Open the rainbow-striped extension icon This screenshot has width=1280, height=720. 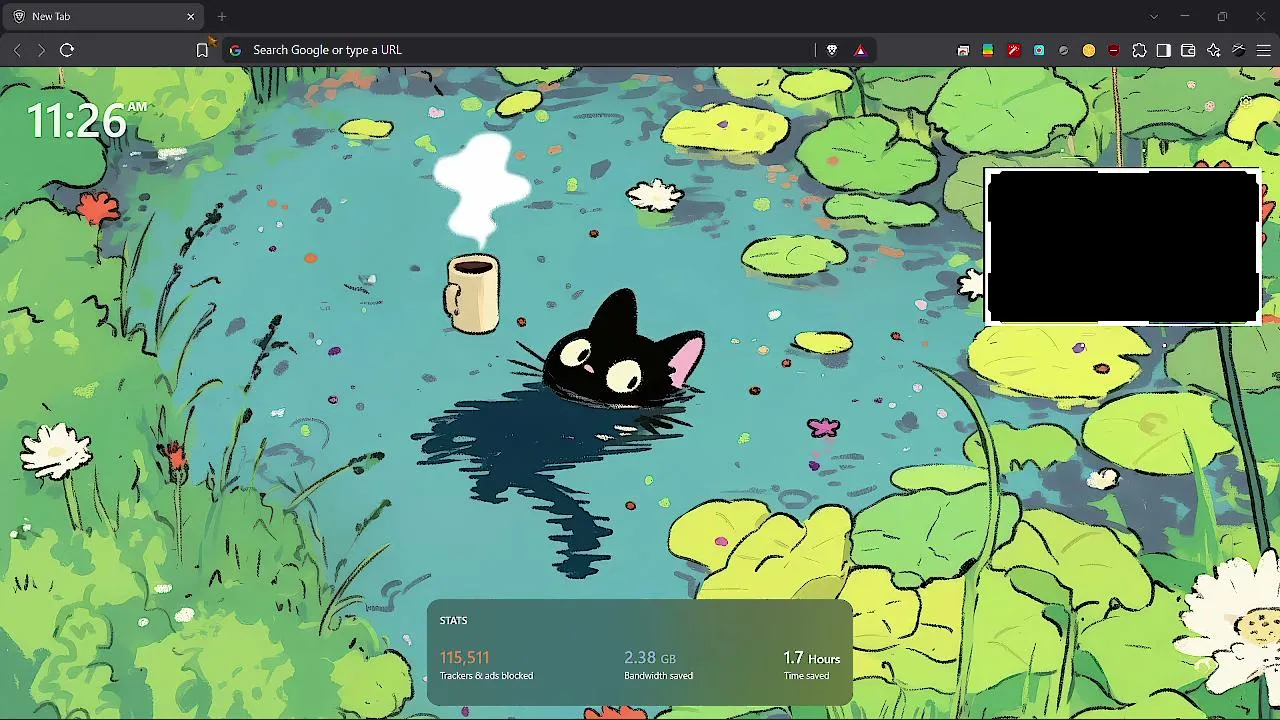pyautogui.click(x=988, y=50)
